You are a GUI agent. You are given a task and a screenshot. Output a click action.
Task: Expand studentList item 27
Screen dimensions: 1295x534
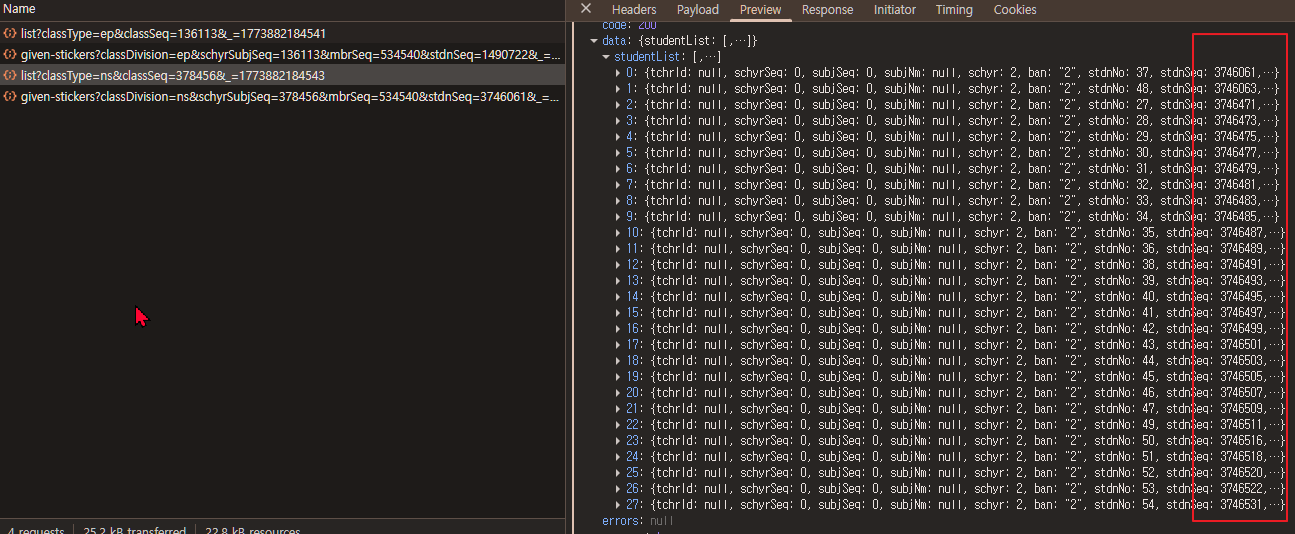click(617, 505)
